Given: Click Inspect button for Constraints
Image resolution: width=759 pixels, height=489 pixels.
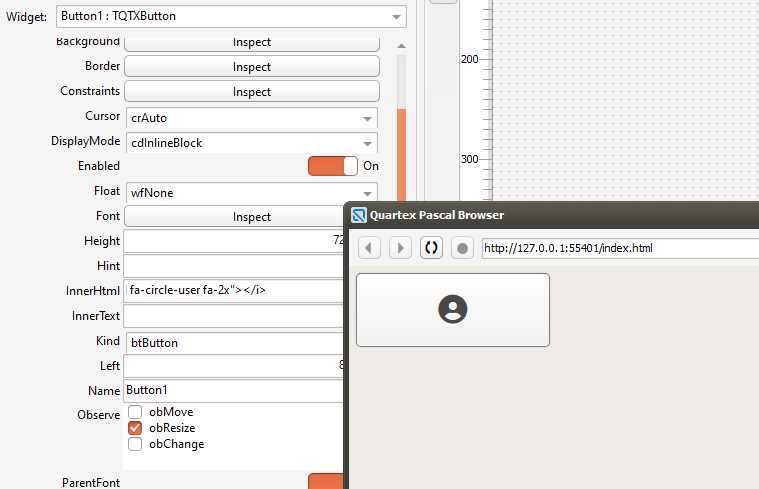Looking at the screenshot, I should [x=251, y=92].
